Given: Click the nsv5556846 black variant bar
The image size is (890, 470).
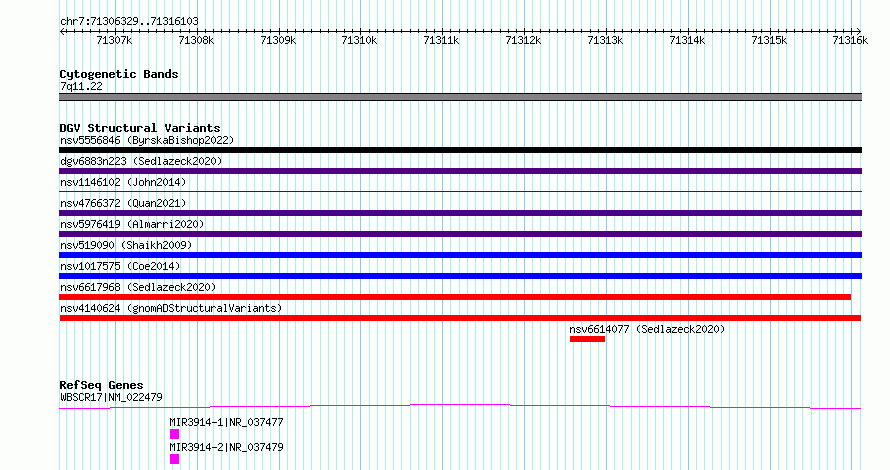Looking at the screenshot, I should [460, 150].
